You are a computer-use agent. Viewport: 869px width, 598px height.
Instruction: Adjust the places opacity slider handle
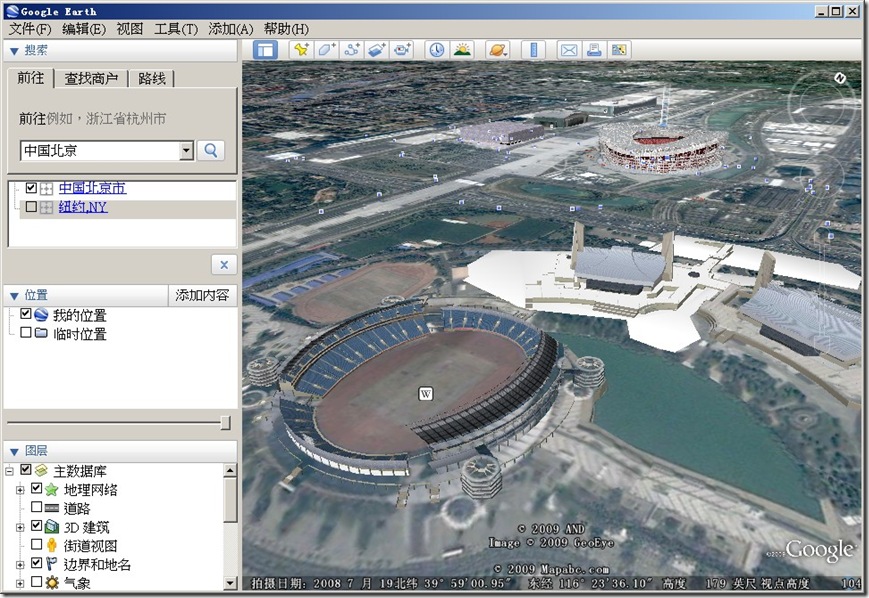point(225,423)
